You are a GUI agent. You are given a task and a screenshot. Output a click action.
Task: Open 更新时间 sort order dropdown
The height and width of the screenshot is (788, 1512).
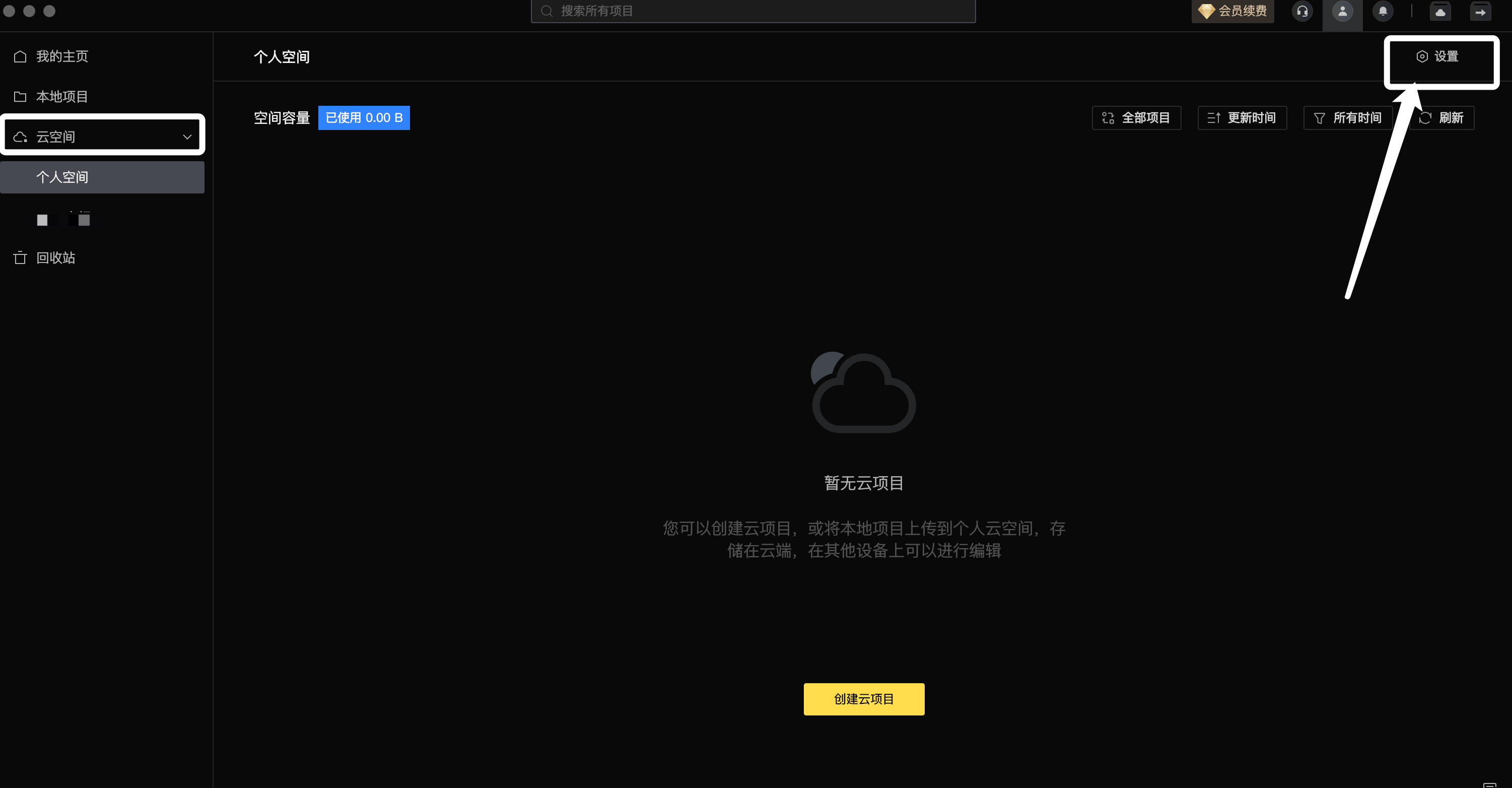[1242, 118]
